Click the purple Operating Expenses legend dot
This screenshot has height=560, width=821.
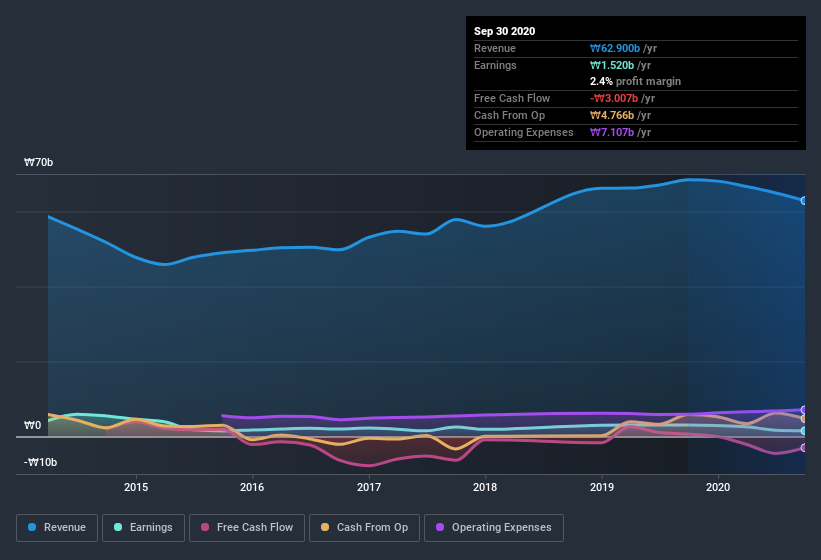pos(438,527)
